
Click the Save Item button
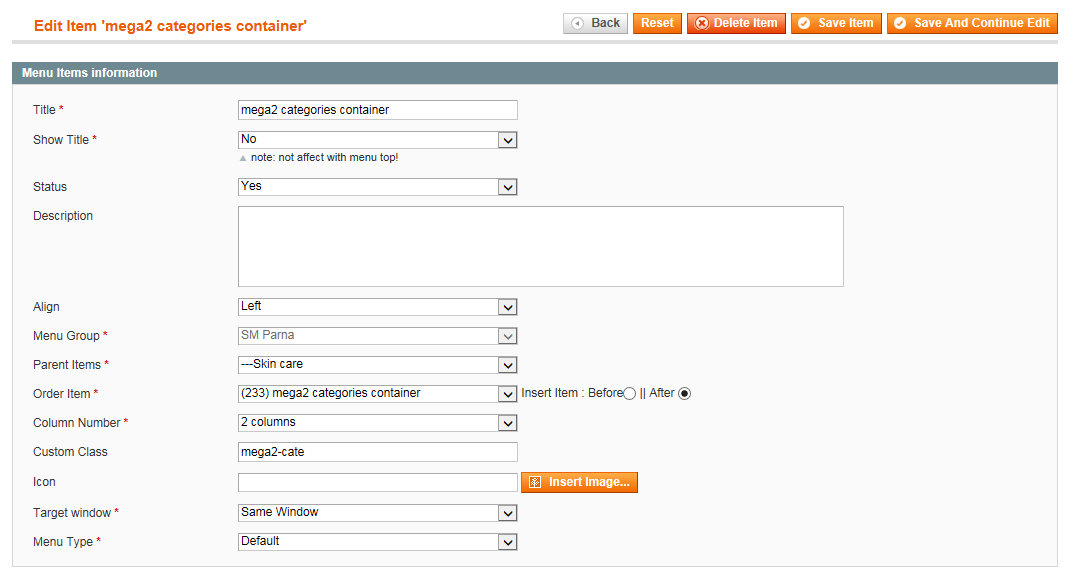click(x=836, y=23)
